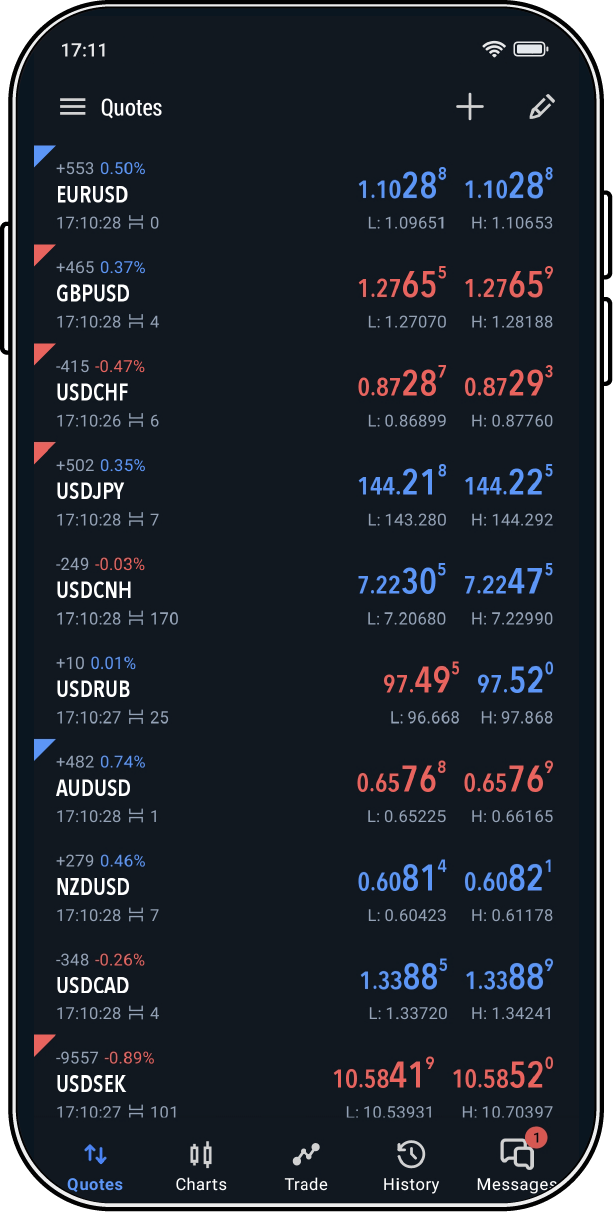Viewport: 613px width, 1227px height.
Task: Tap the USDJPY bid price 144.21
Action: (402, 484)
